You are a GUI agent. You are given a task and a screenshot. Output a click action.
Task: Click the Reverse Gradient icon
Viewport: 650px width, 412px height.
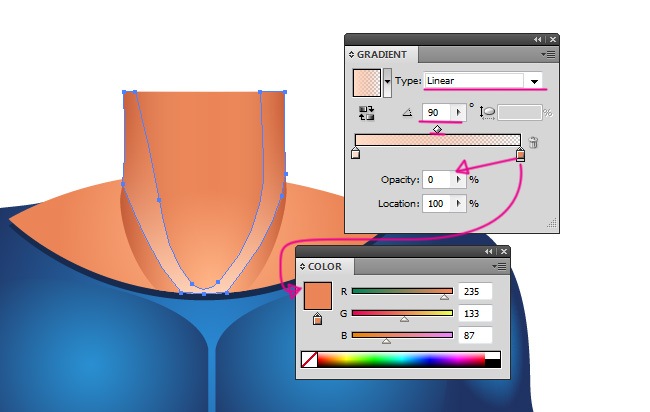tap(366, 114)
